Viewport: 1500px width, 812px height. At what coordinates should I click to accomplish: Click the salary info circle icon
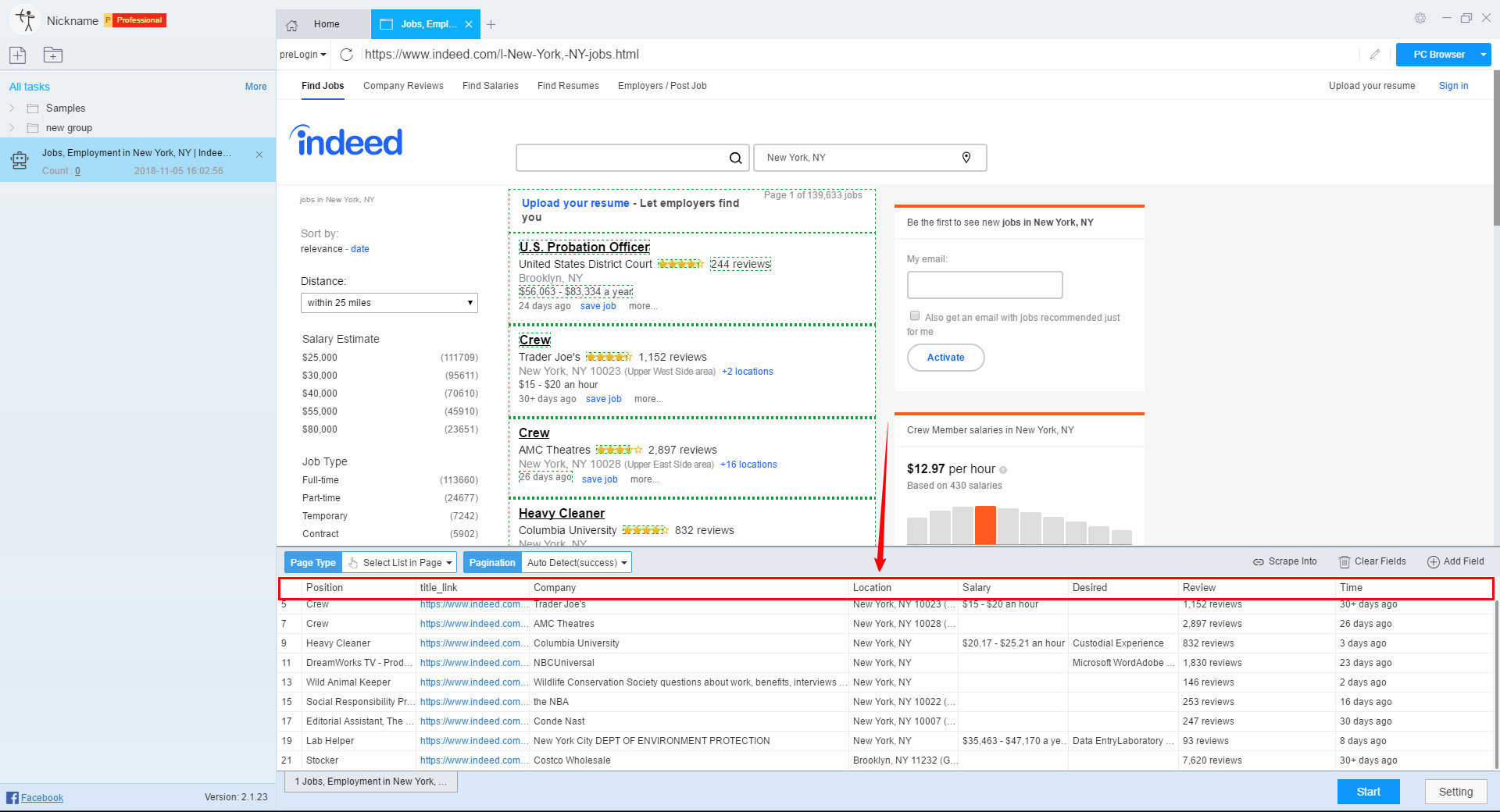[x=1003, y=470]
